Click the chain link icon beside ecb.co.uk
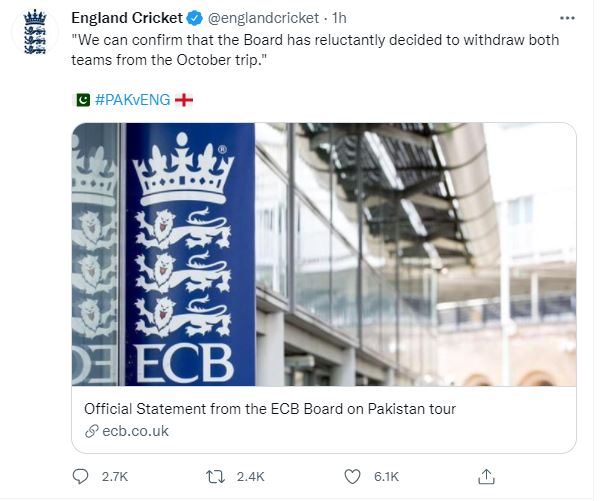 pos(91,431)
